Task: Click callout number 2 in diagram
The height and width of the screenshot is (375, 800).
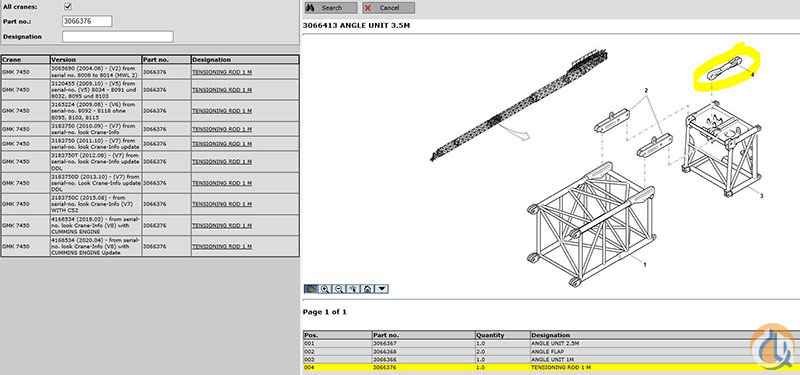Action: tap(646, 91)
